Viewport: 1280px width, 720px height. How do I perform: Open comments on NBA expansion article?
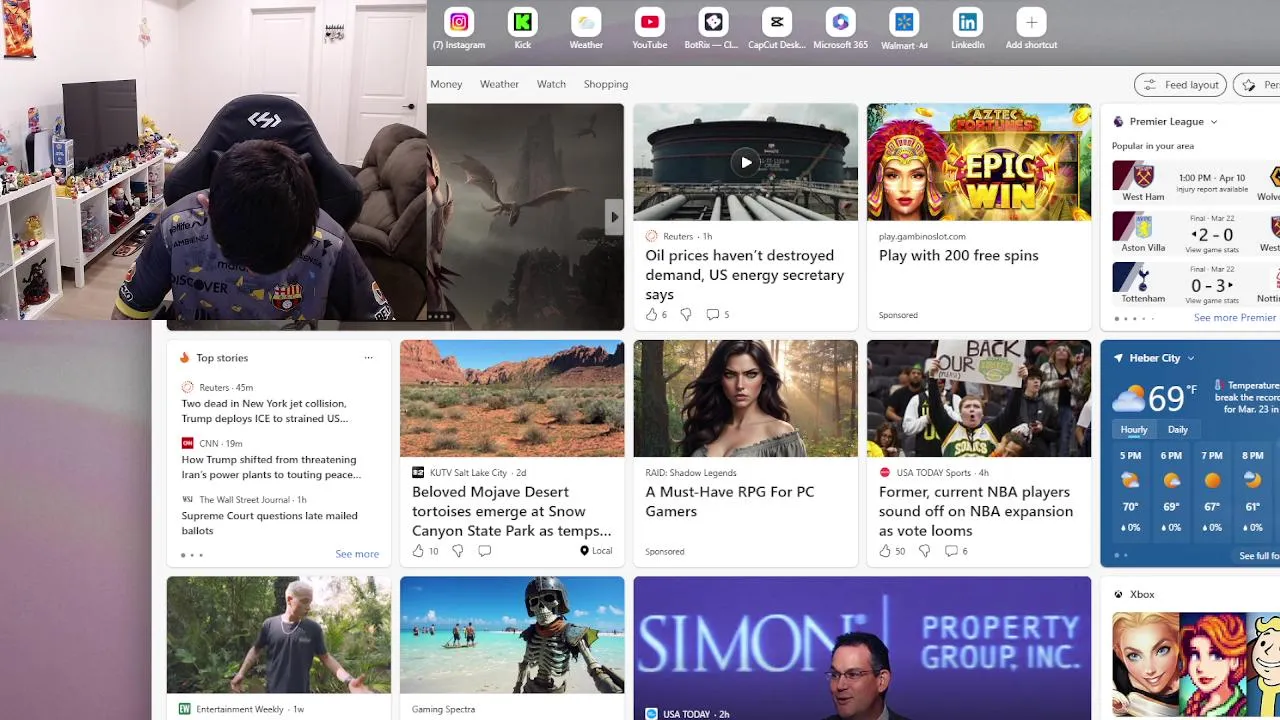(x=956, y=551)
